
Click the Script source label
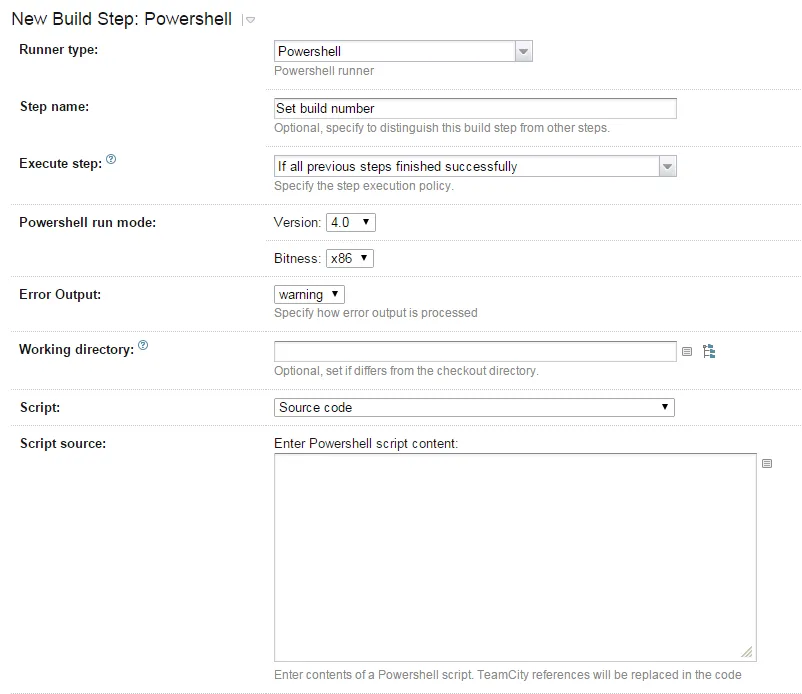62,443
